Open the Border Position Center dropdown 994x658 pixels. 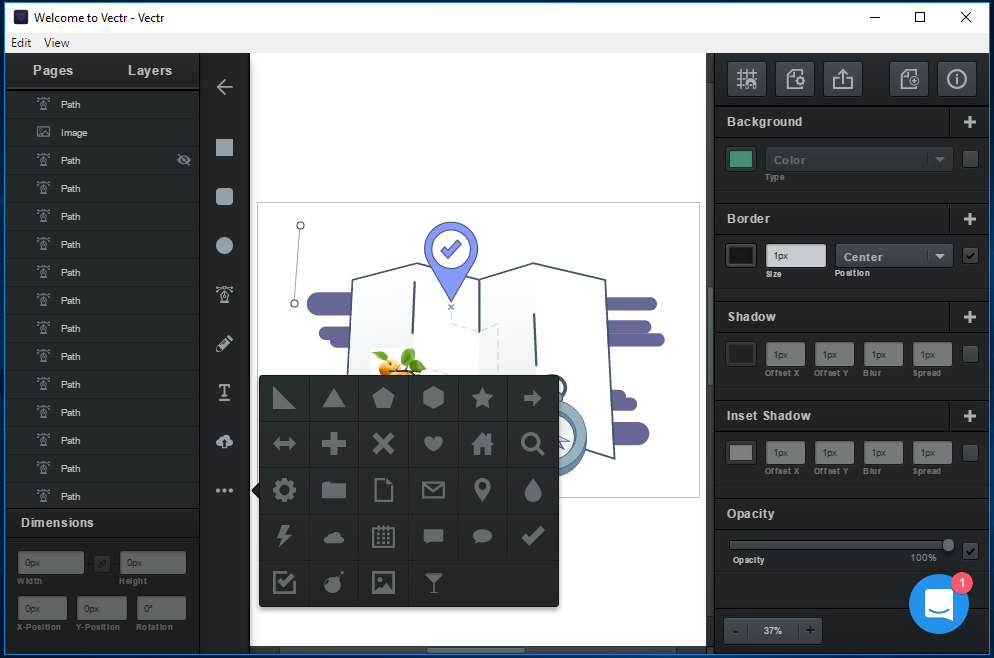pos(894,256)
